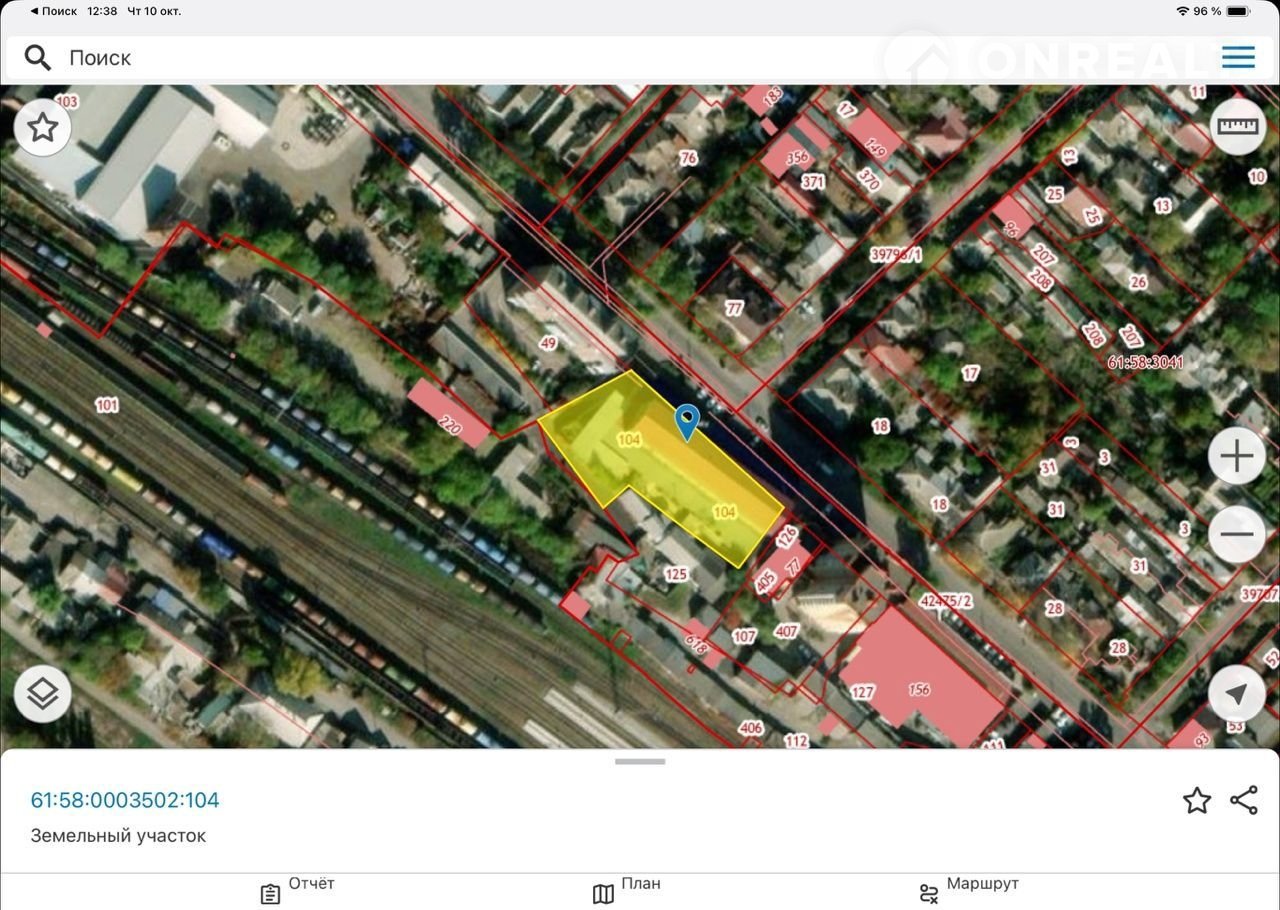Open the hamburger menu
The height and width of the screenshot is (910, 1280).
tap(1238, 58)
